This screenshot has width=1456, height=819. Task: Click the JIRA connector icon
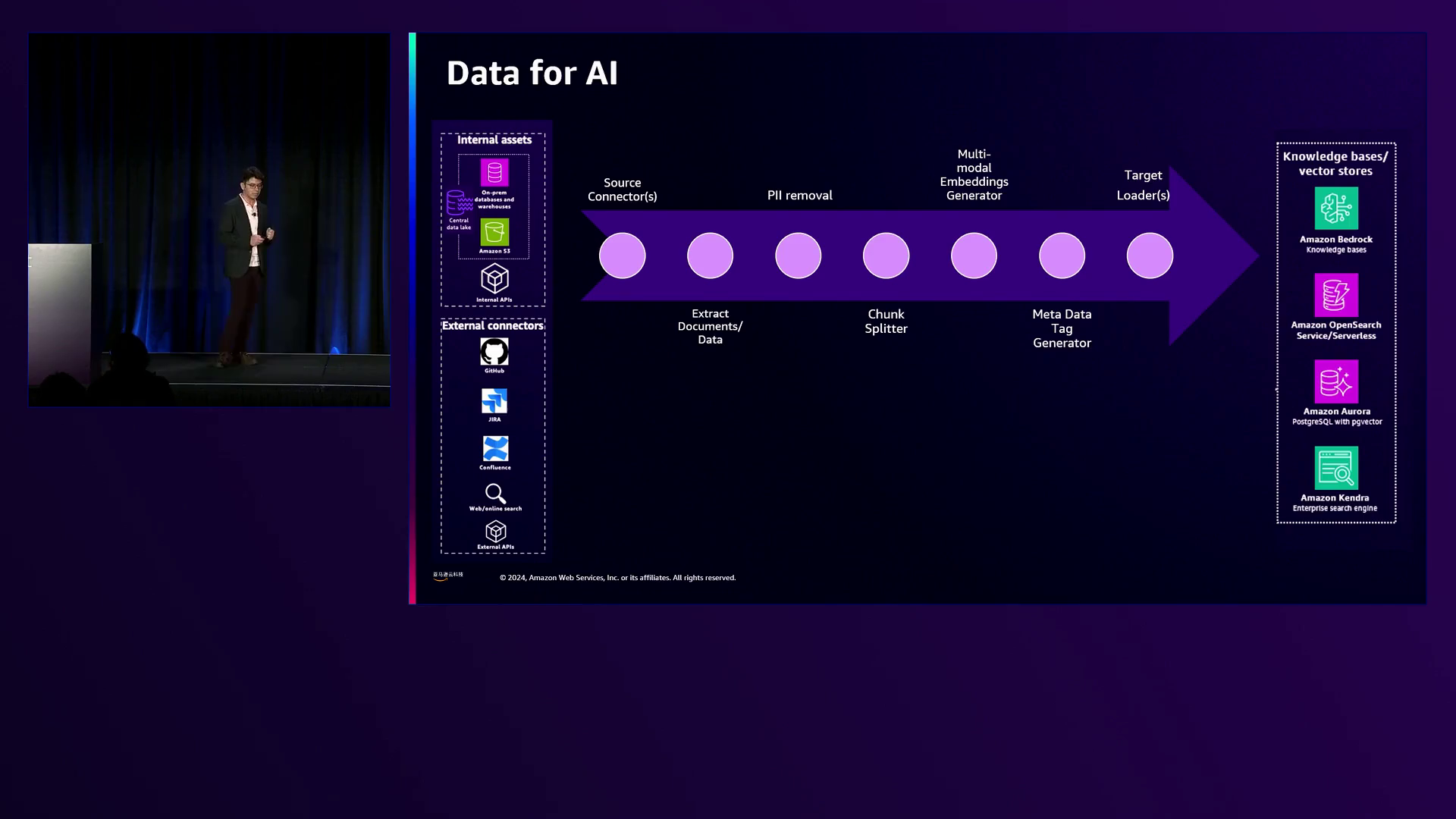point(494,401)
